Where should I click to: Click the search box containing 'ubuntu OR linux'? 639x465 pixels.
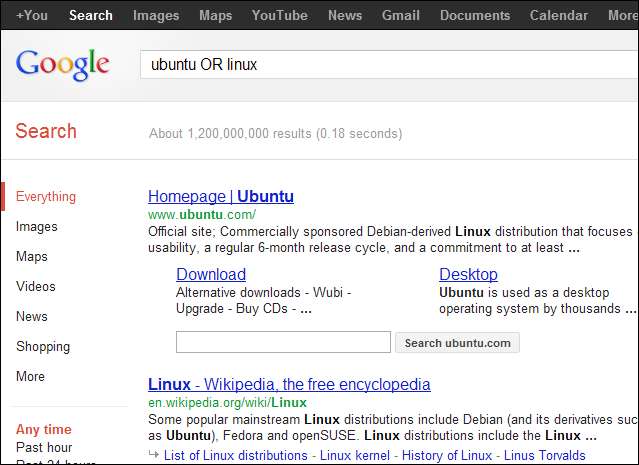click(x=389, y=64)
